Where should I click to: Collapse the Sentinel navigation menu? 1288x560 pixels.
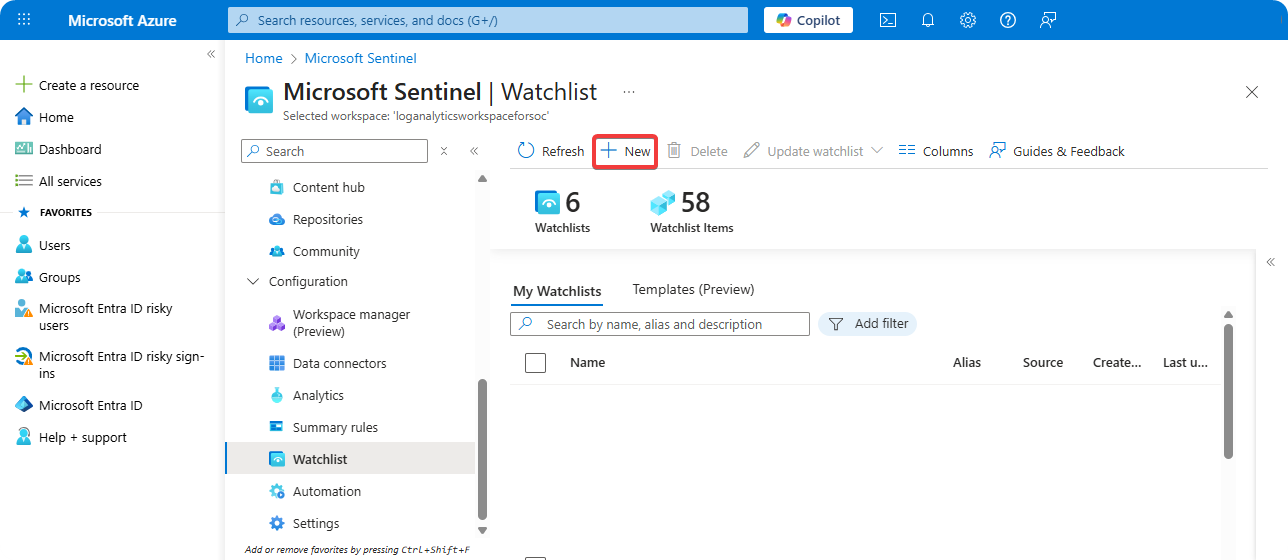point(474,151)
